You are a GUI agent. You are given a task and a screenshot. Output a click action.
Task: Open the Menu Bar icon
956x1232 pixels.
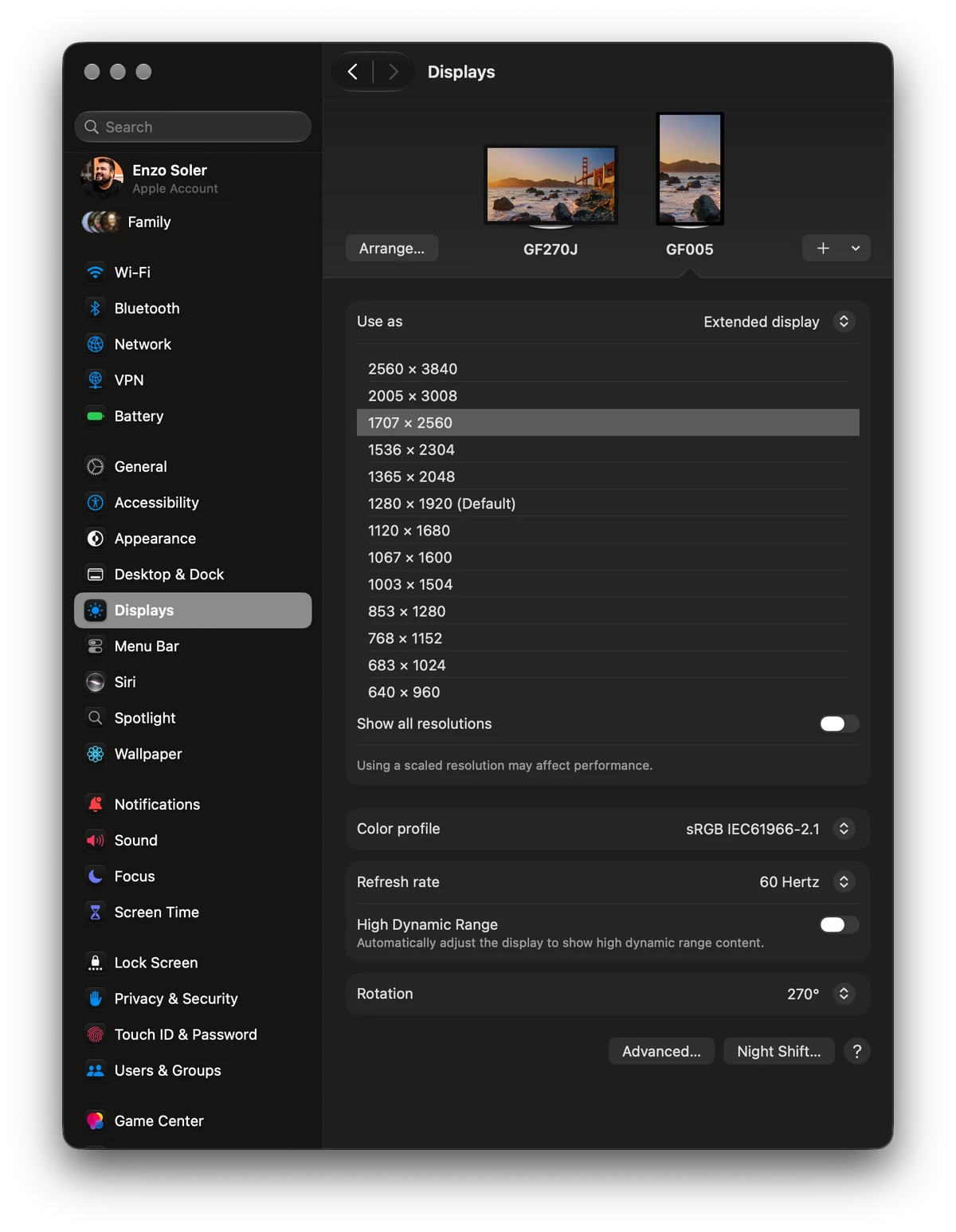pos(96,646)
